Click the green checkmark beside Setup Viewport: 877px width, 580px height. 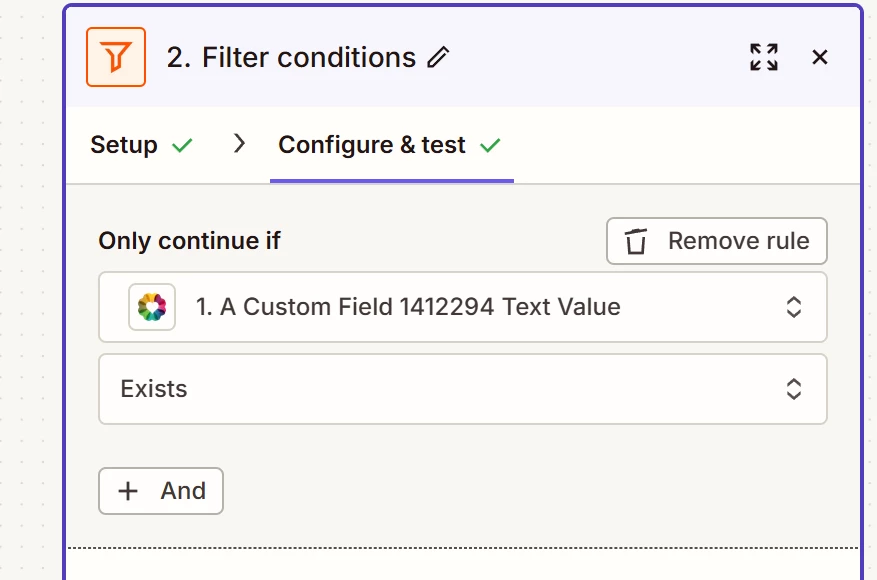(x=182, y=145)
